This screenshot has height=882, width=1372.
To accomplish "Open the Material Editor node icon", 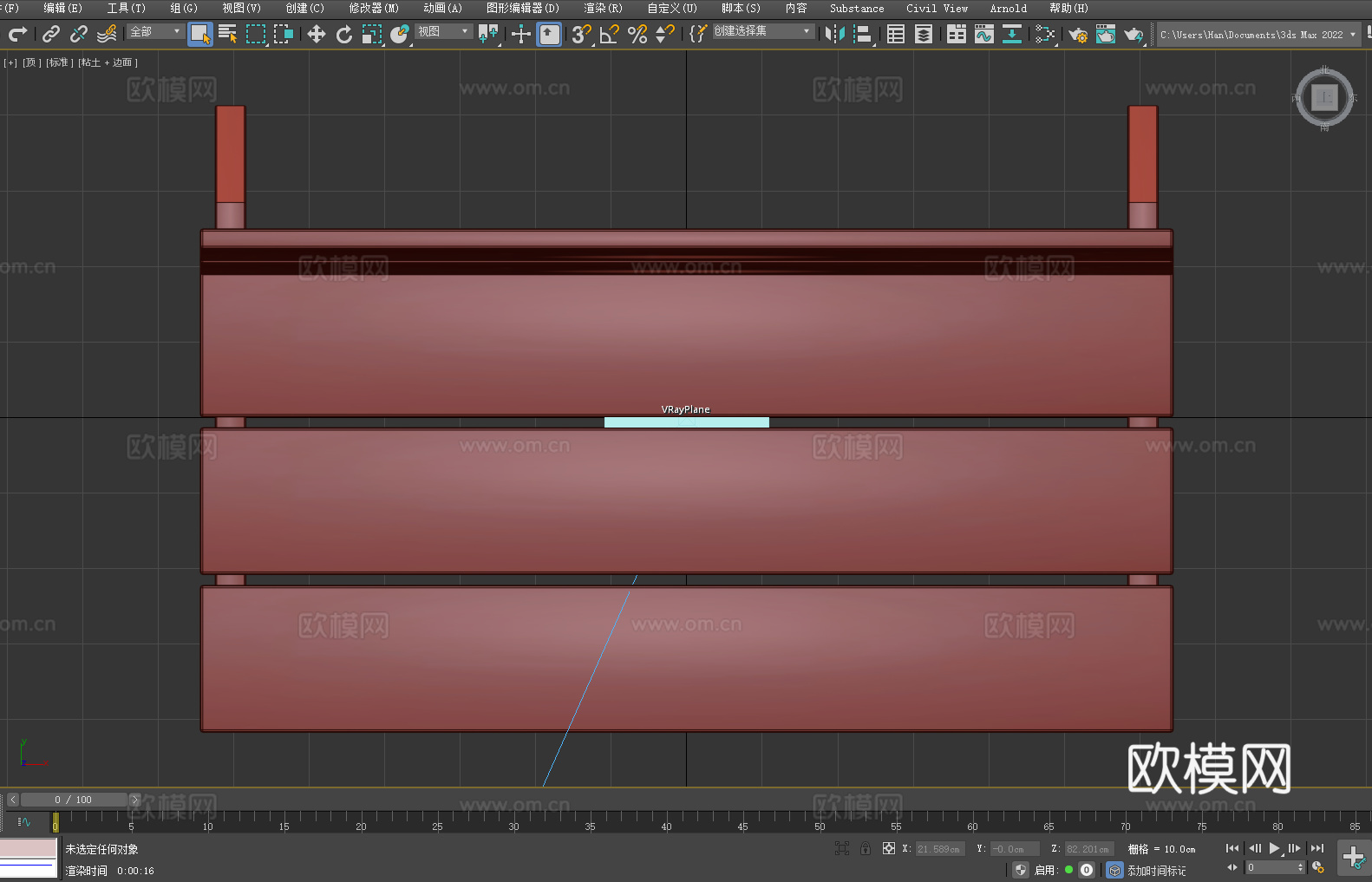I will 1045,34.
